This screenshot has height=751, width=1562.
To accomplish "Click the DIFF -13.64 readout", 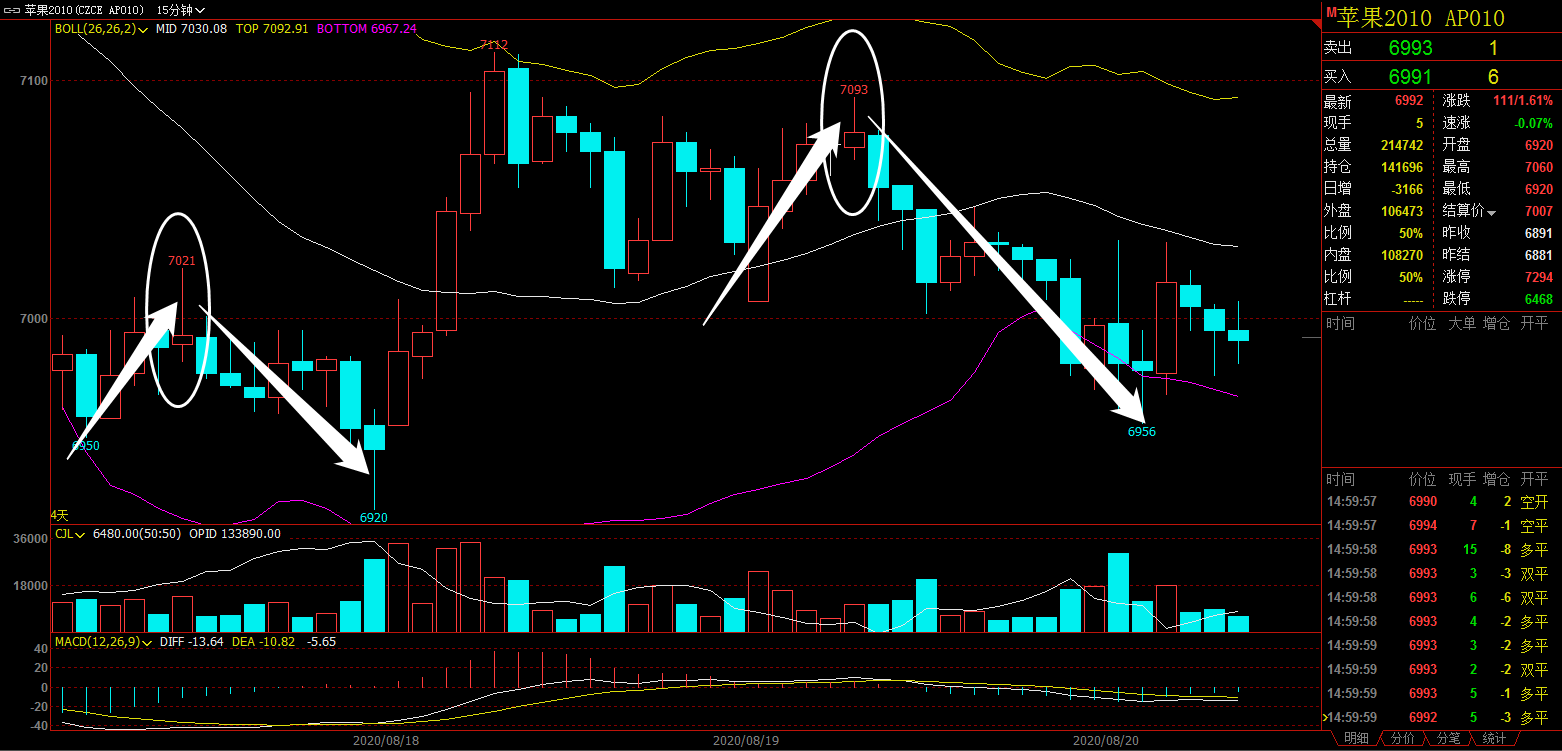I will point(192,641).
